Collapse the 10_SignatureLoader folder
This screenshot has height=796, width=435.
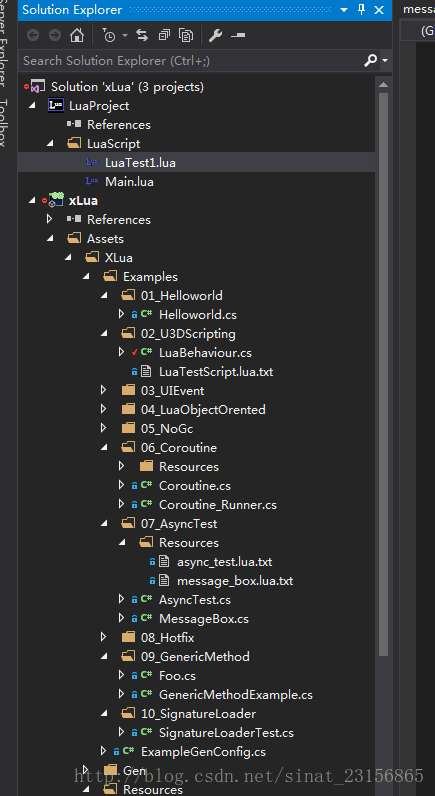tap(104, 714)
